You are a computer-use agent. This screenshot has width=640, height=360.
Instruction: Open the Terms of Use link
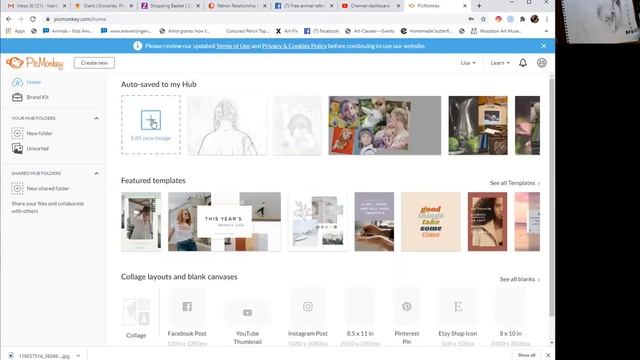pyautogui.click(x=233, y=46)
